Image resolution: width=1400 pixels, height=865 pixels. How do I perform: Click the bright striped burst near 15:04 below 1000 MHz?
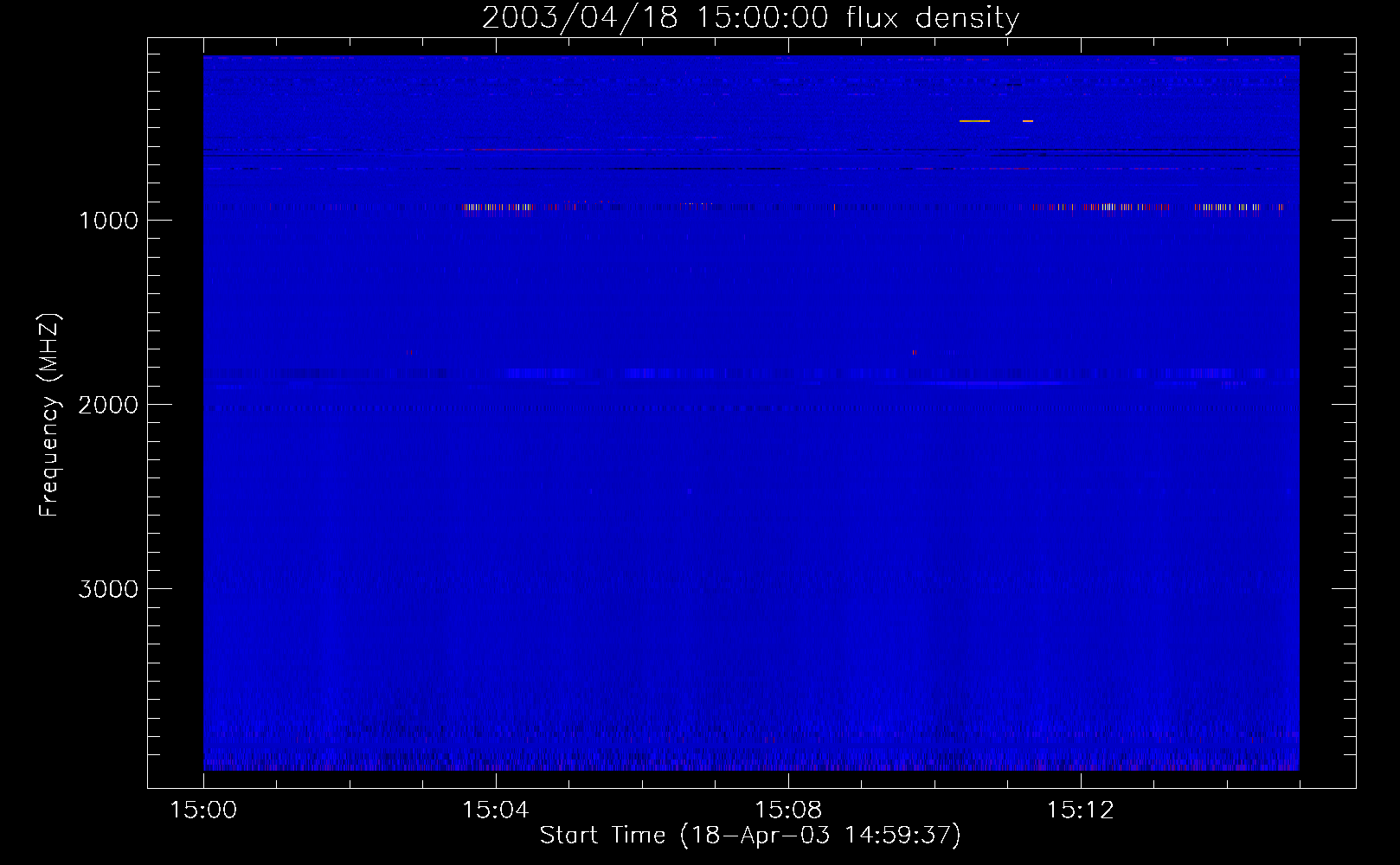(498, 207)
